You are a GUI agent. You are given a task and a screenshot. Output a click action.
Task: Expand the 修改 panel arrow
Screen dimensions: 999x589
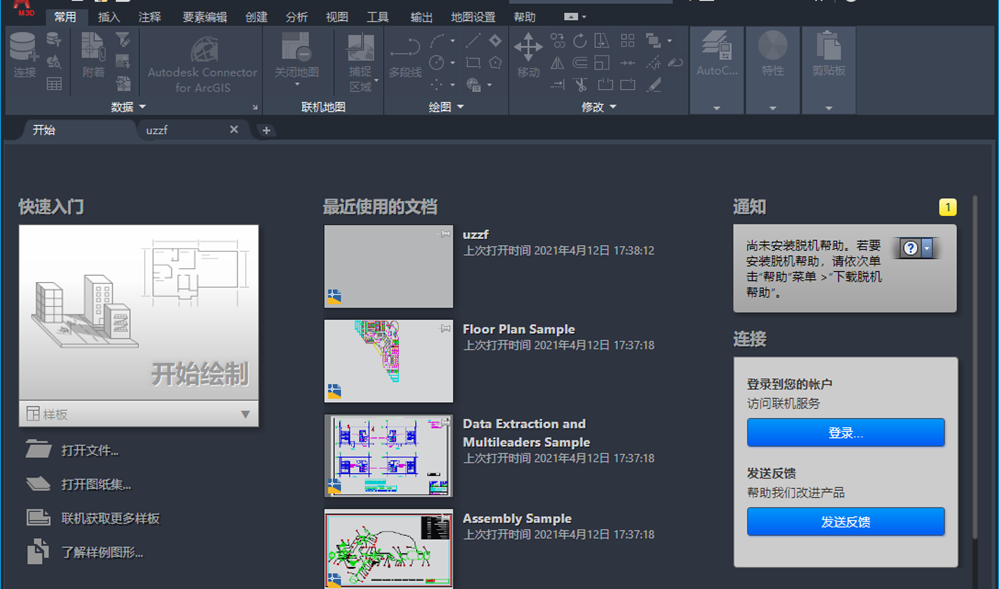(x=613, y=106)
